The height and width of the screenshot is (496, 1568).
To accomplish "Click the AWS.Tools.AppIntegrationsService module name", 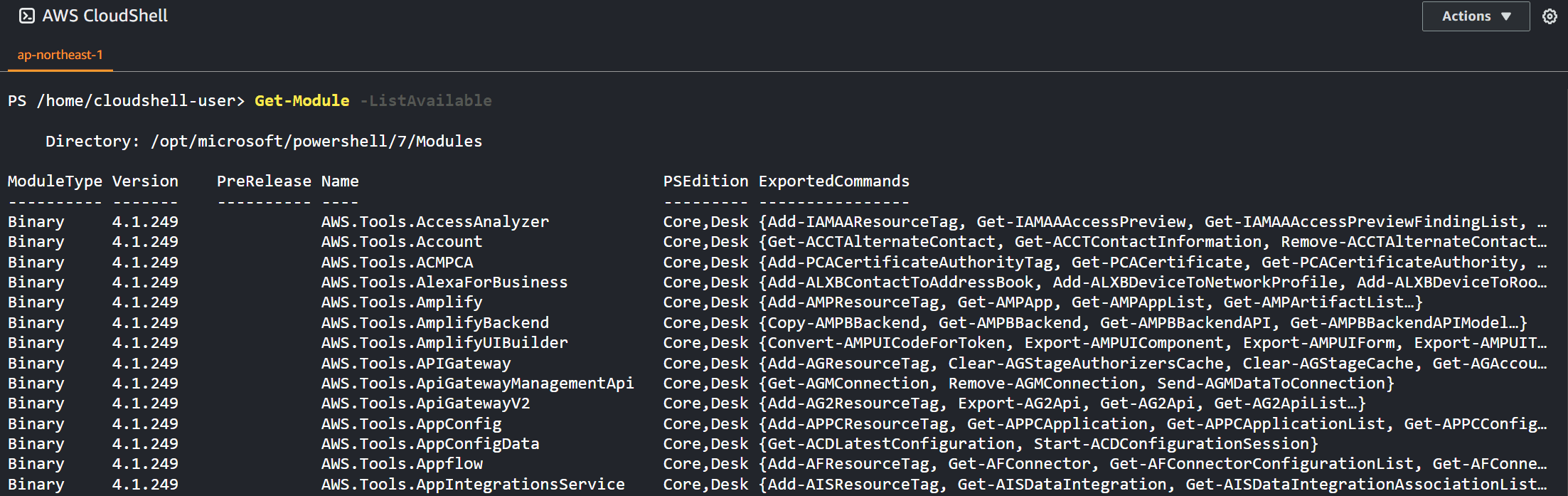I will [472, 485].
